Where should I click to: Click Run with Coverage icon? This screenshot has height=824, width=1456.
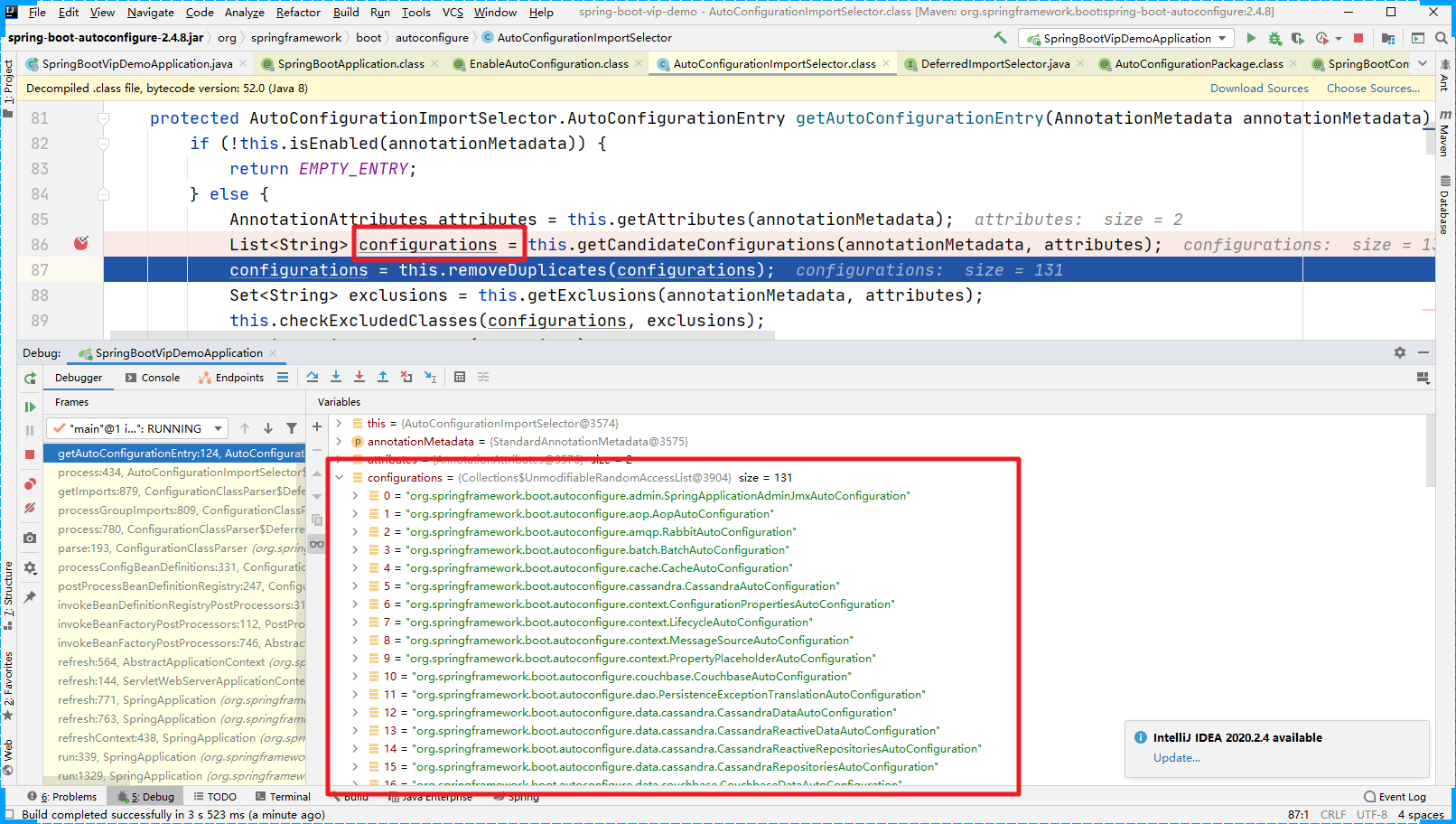1298,38
